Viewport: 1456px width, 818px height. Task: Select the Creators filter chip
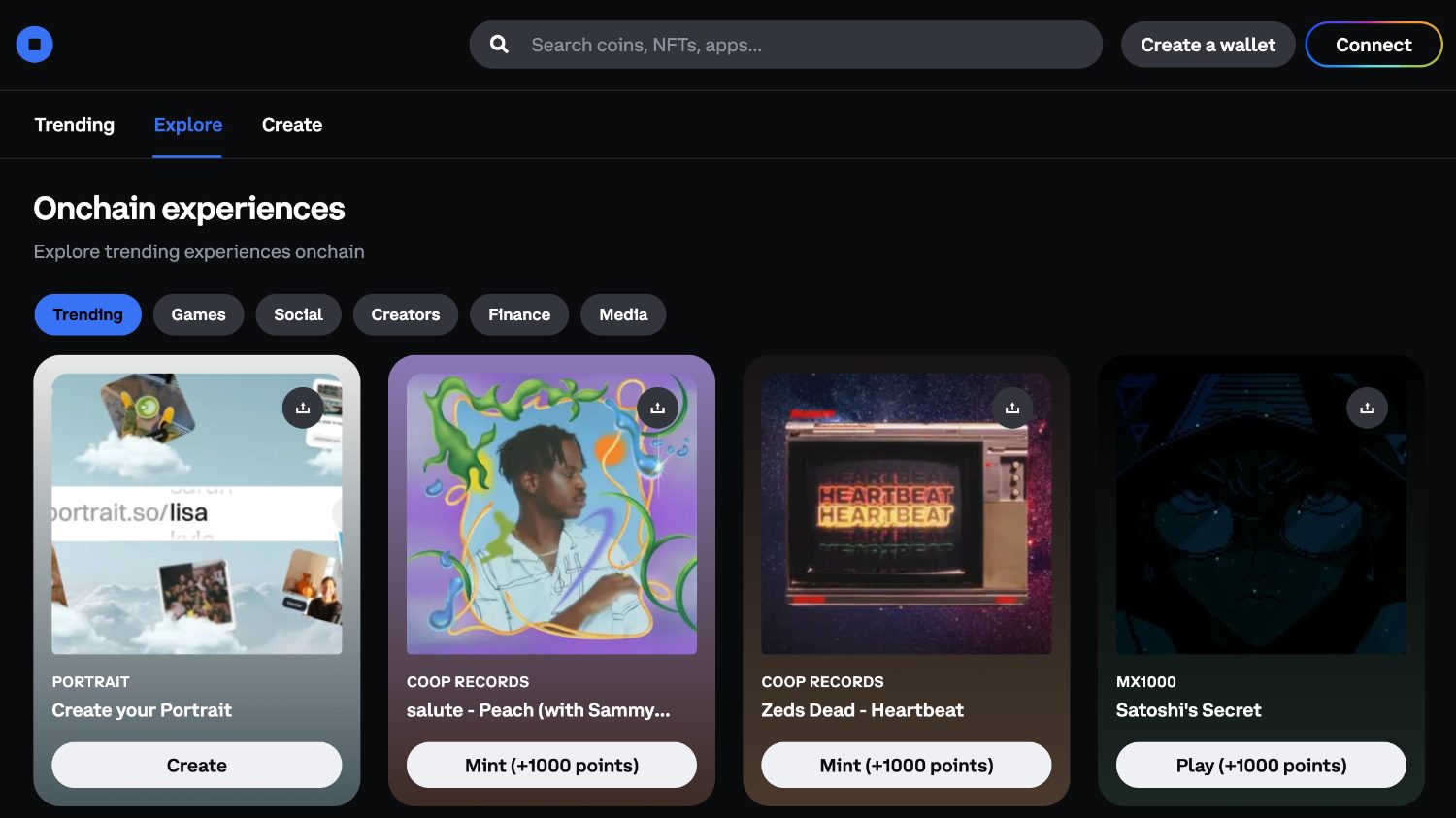[406, 314]
